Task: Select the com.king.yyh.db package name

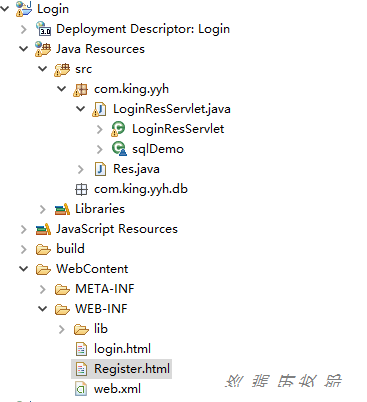Action: 141,189
